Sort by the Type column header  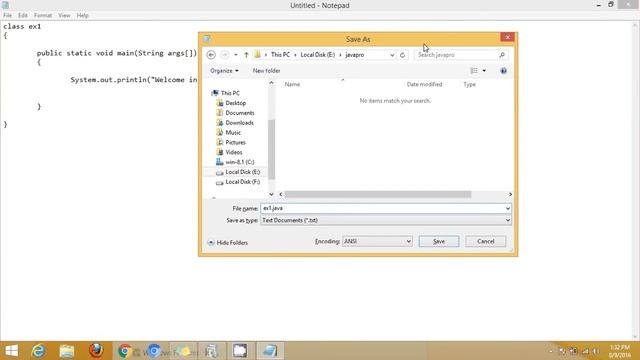coord(469,84)
